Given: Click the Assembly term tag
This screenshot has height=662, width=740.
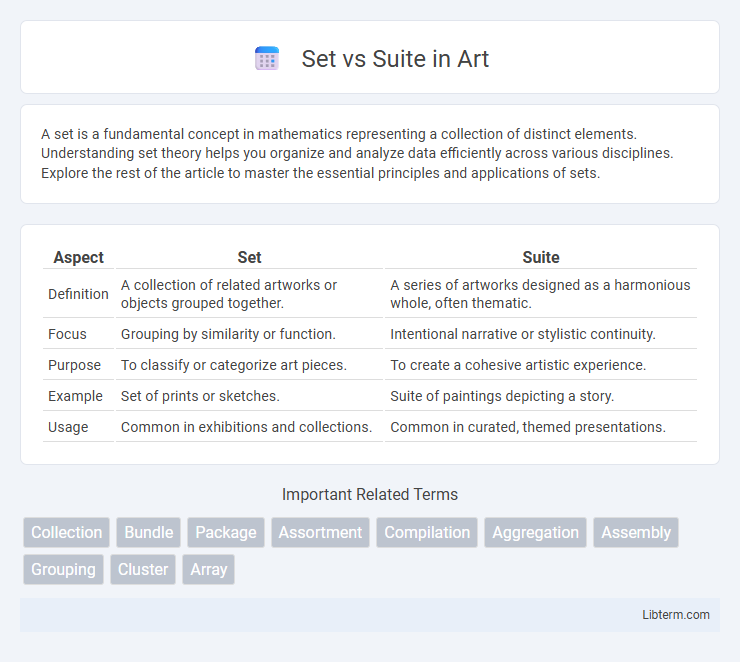Looking at the screenshot, I should (636, 532).
